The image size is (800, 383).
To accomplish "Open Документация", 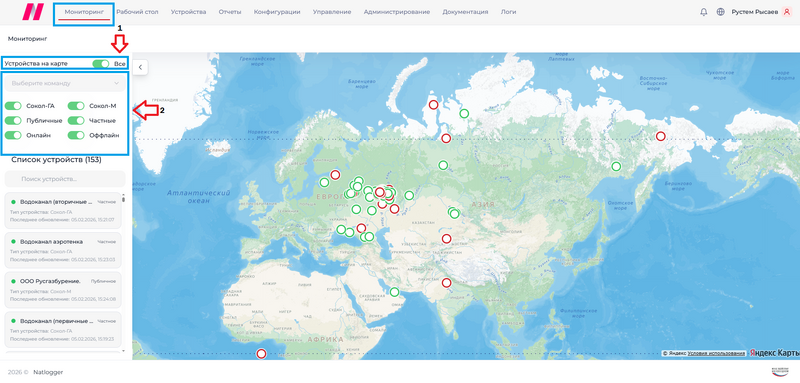I will click(465, 12).
